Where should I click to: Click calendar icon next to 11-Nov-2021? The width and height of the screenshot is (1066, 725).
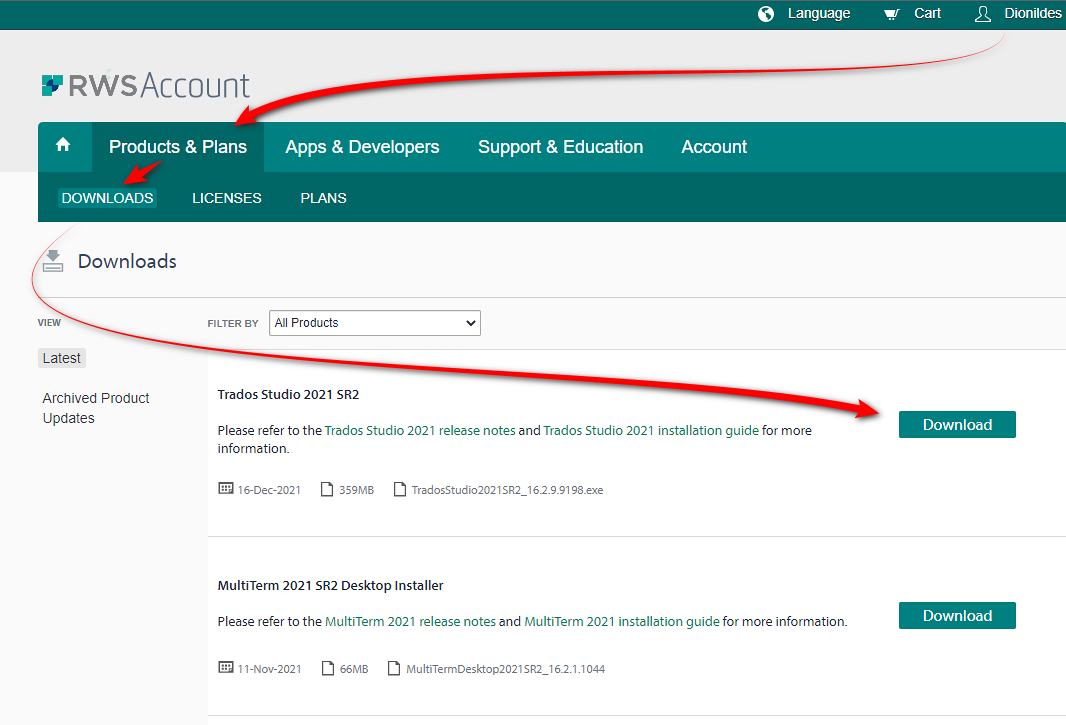pyautogui.click(x=226, y=667)
